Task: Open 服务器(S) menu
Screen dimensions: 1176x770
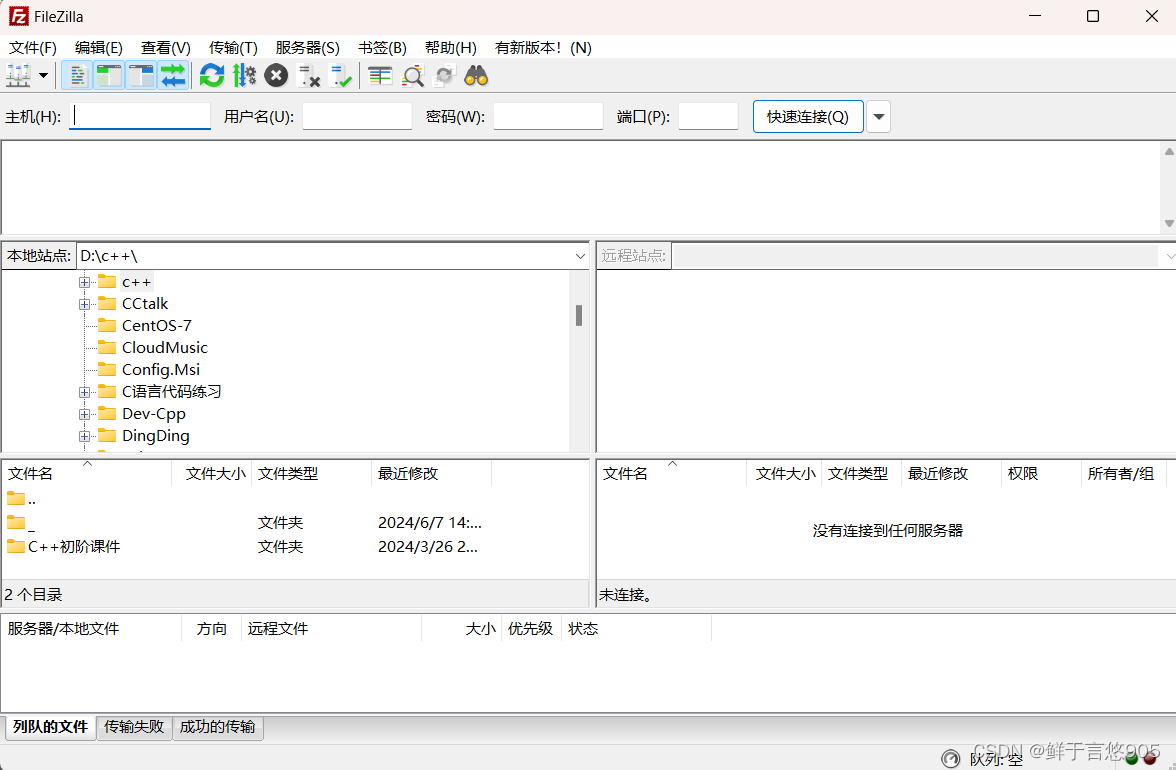Action: coord(308,48)
